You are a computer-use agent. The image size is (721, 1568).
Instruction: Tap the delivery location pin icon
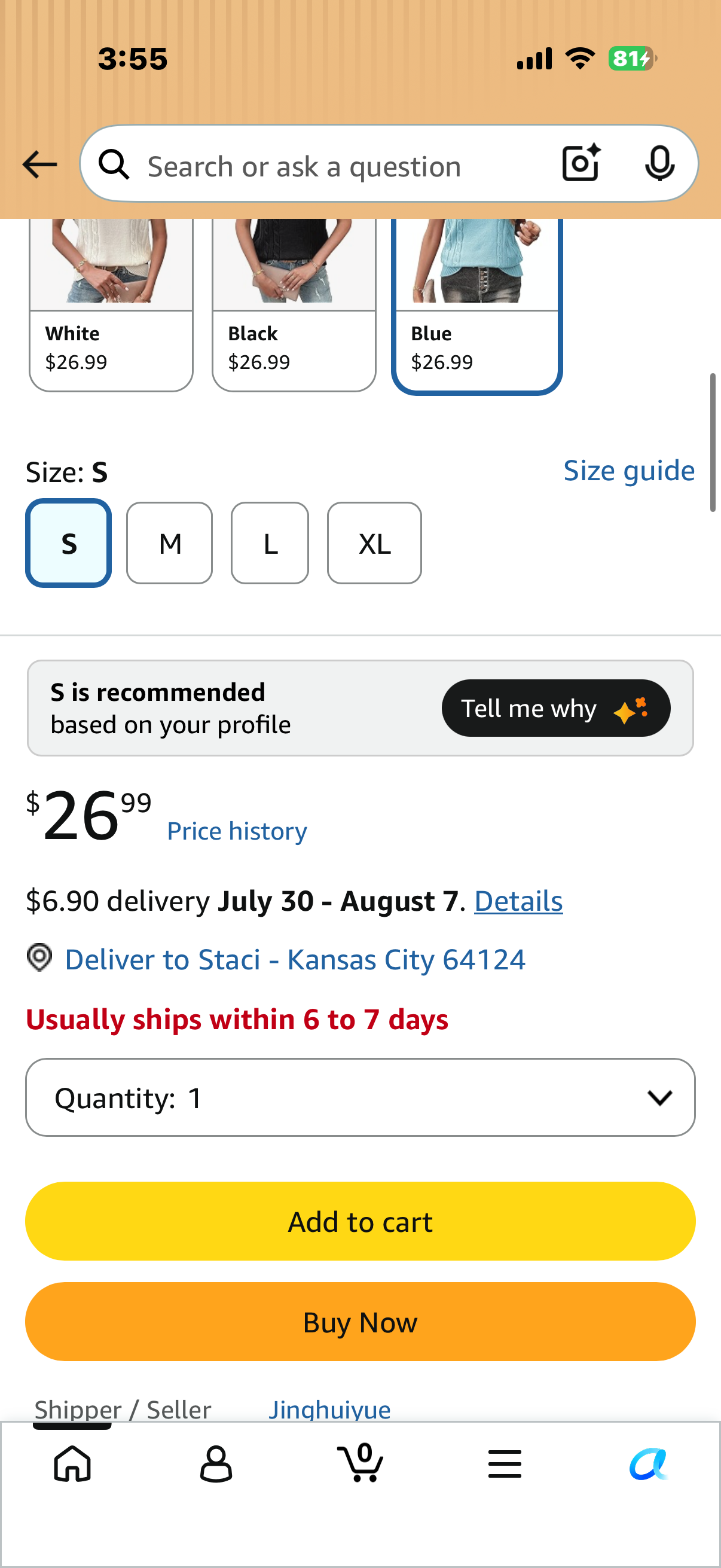pos(39,957)
